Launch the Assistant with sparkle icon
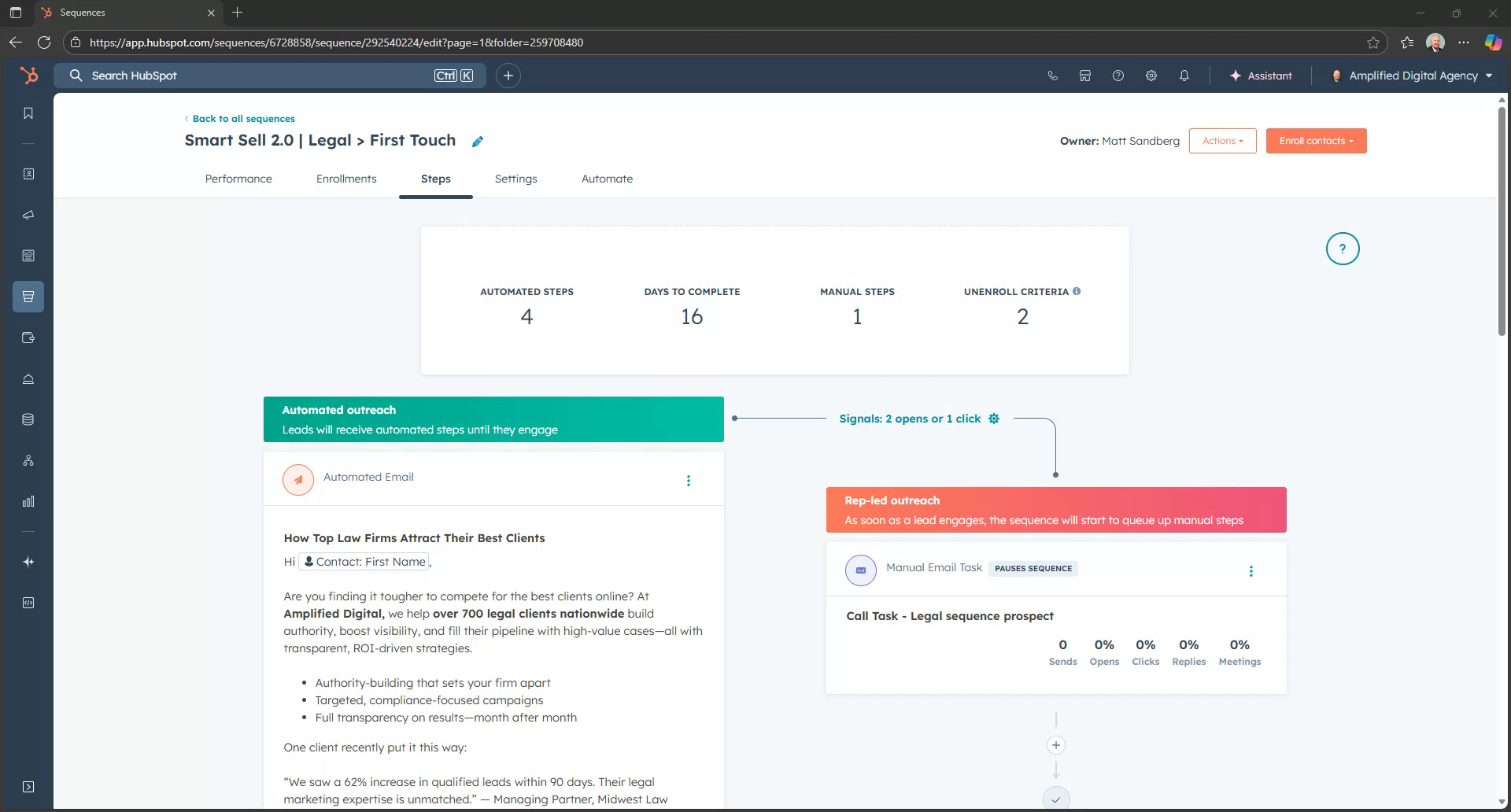 pos(1260,76)
